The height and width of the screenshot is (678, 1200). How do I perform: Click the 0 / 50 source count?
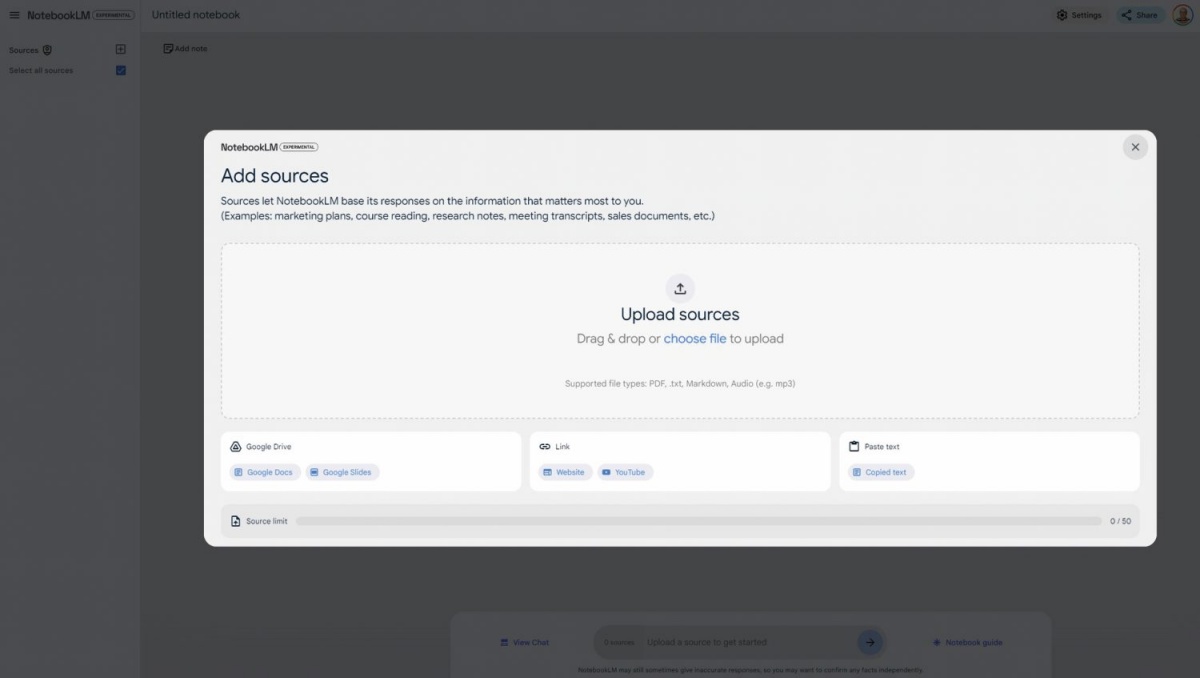1120,521
